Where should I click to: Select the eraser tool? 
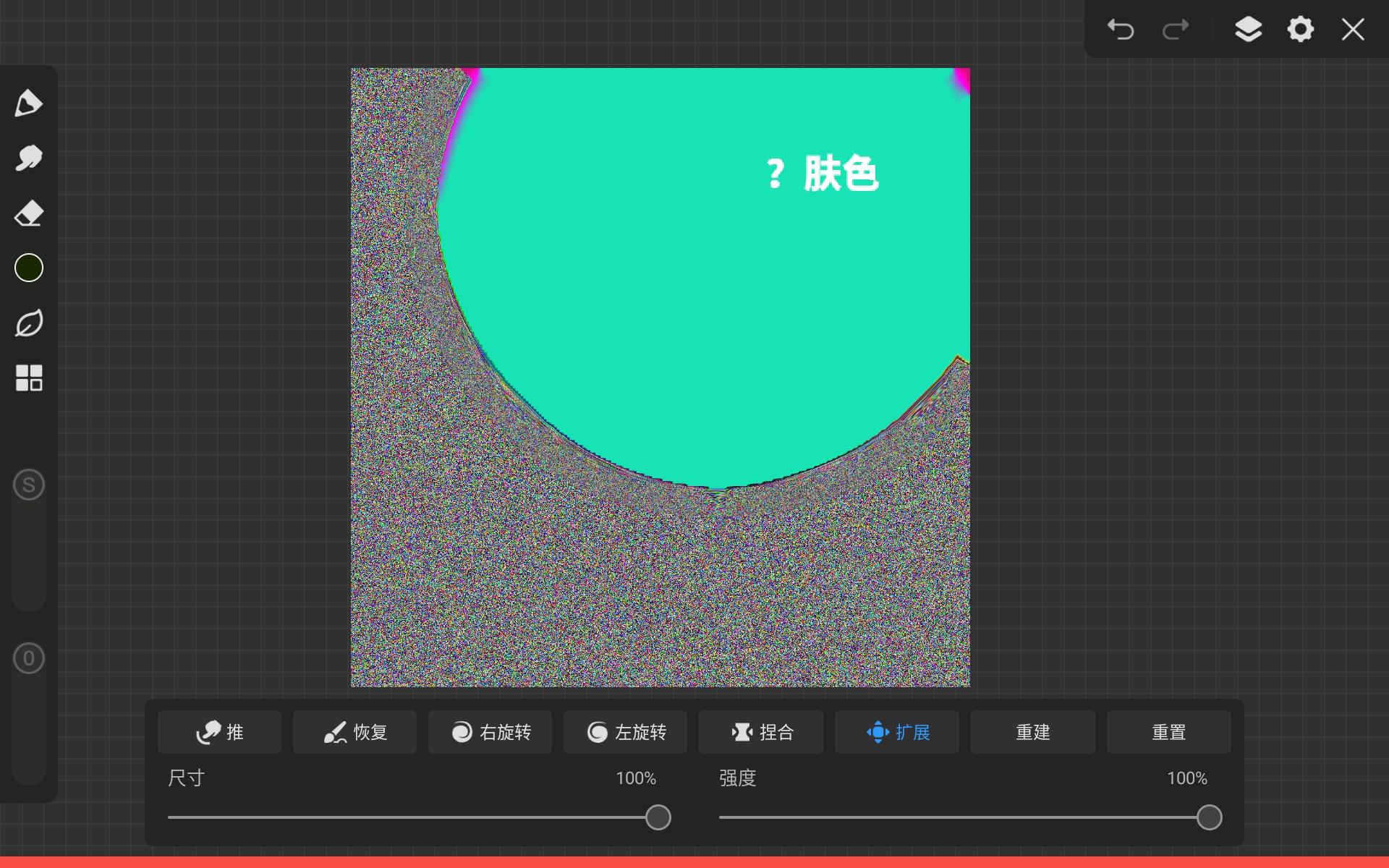coord(29,213)
